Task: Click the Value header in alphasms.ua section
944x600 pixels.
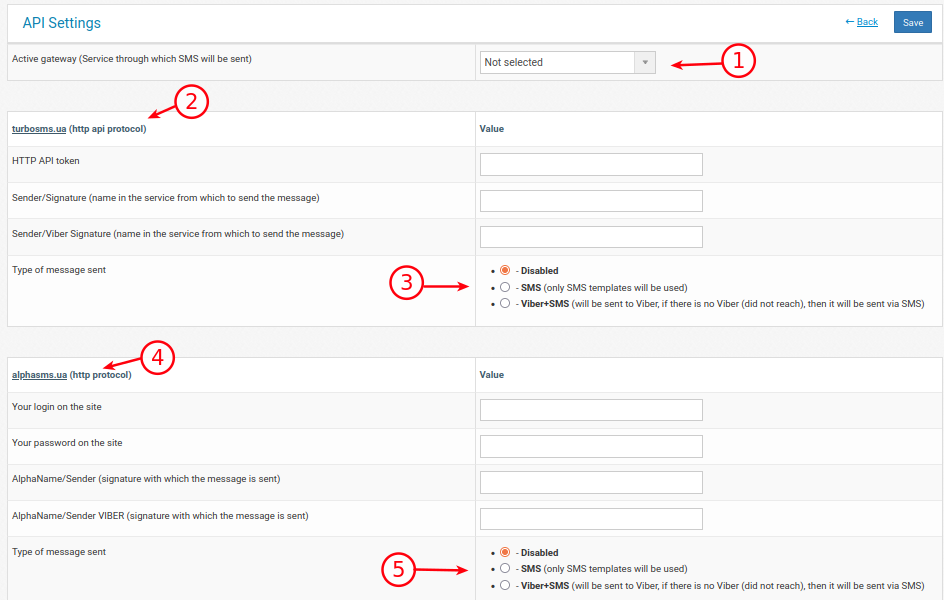Action: pos(492,375)
